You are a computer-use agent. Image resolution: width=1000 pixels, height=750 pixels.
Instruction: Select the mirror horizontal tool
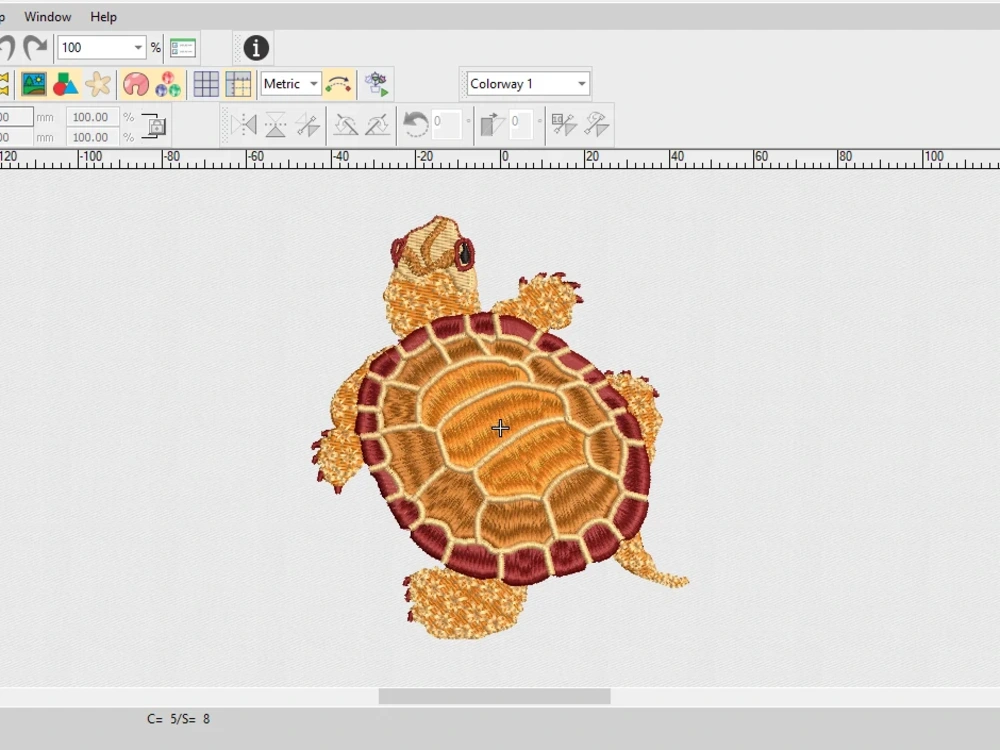243,124
